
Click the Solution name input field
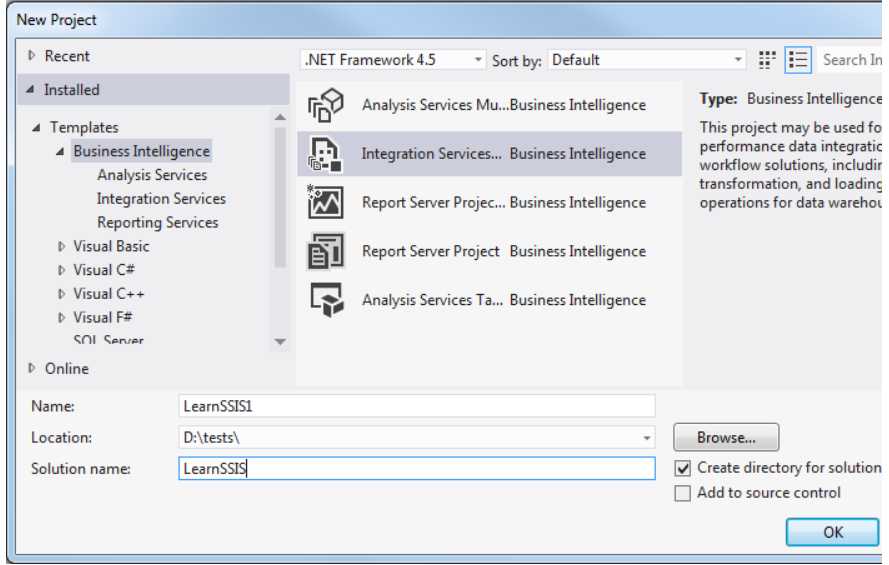[417, 469]
